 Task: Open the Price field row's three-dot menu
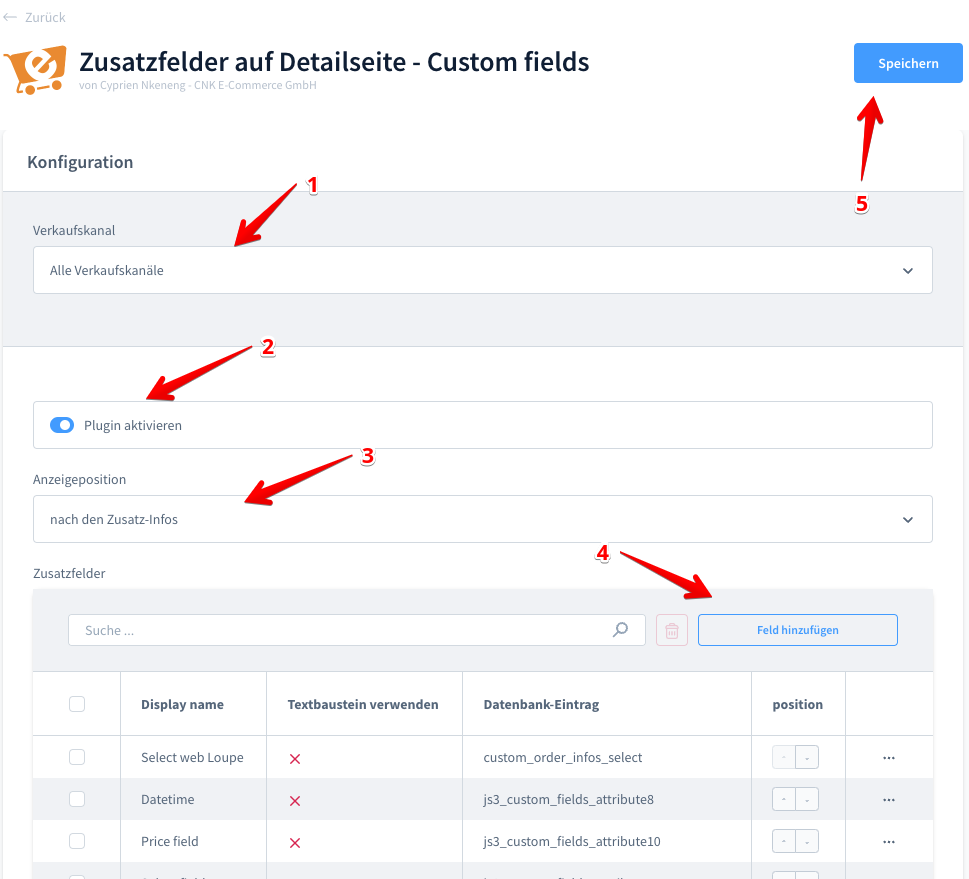coord(889,842)
